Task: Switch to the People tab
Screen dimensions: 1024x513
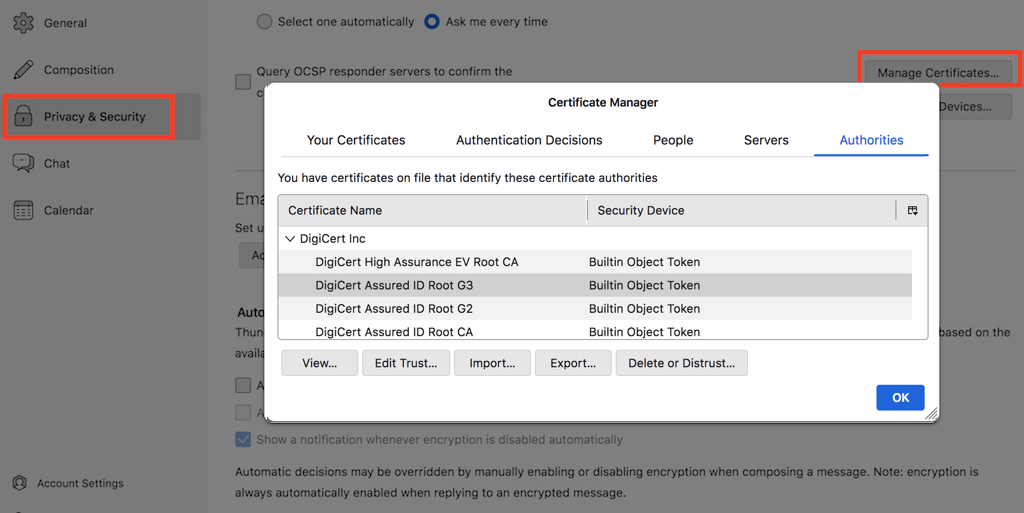Action: 673,140
